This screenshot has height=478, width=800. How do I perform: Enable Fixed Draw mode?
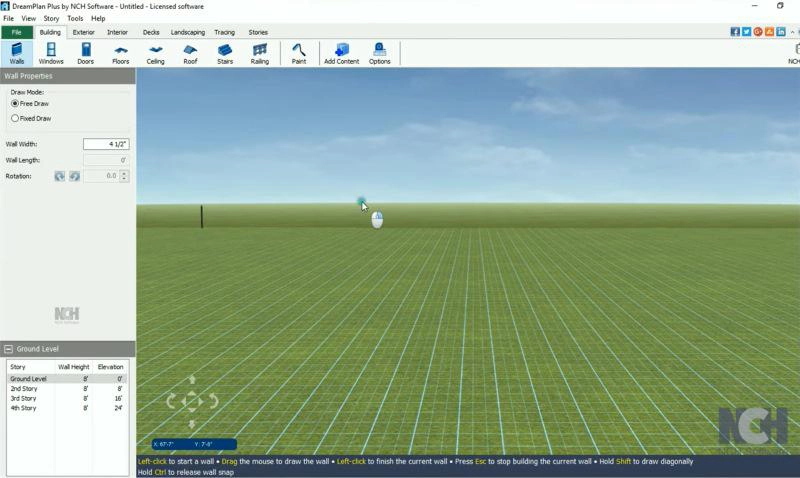(x=15, y=118)
